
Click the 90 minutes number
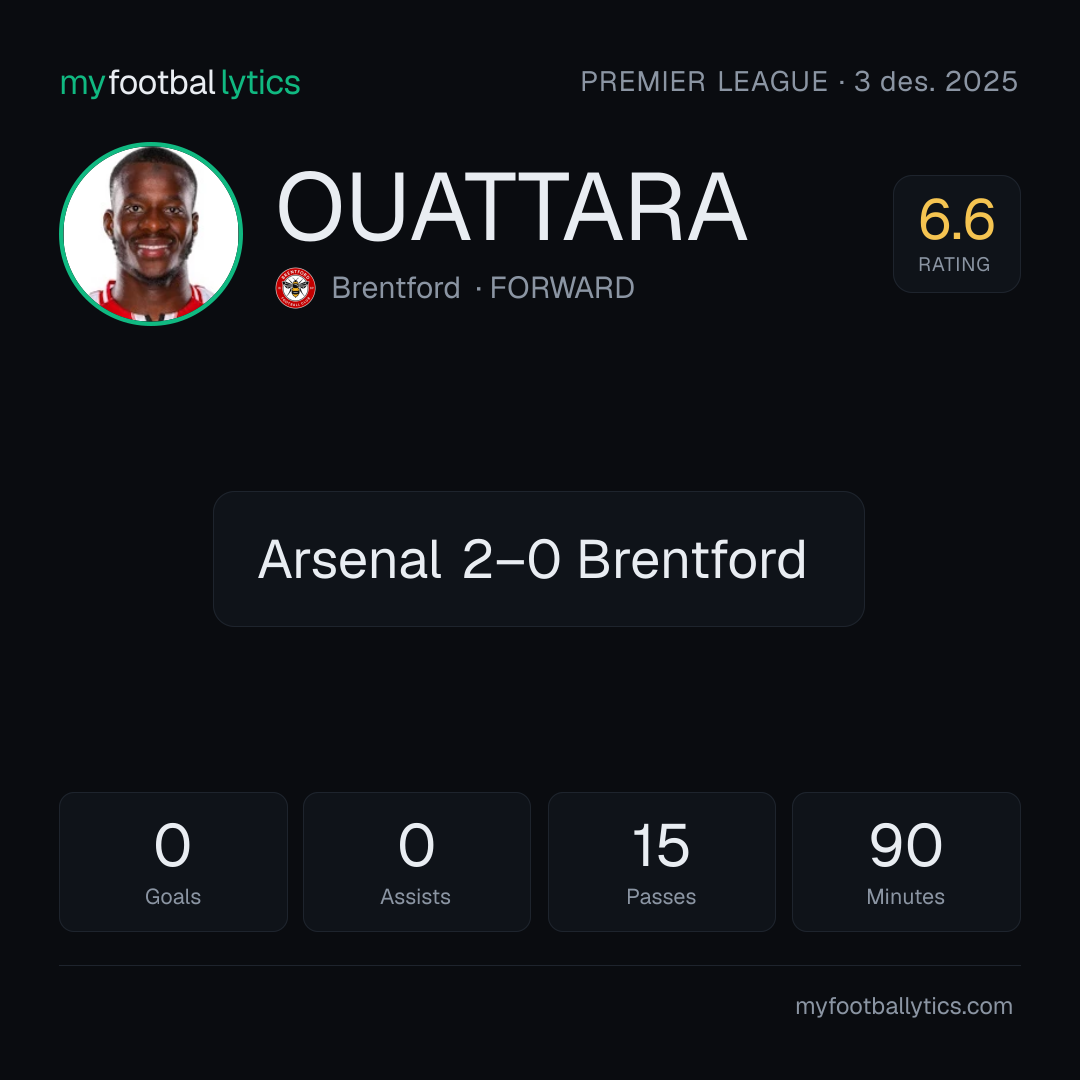(x=906, y=845)
